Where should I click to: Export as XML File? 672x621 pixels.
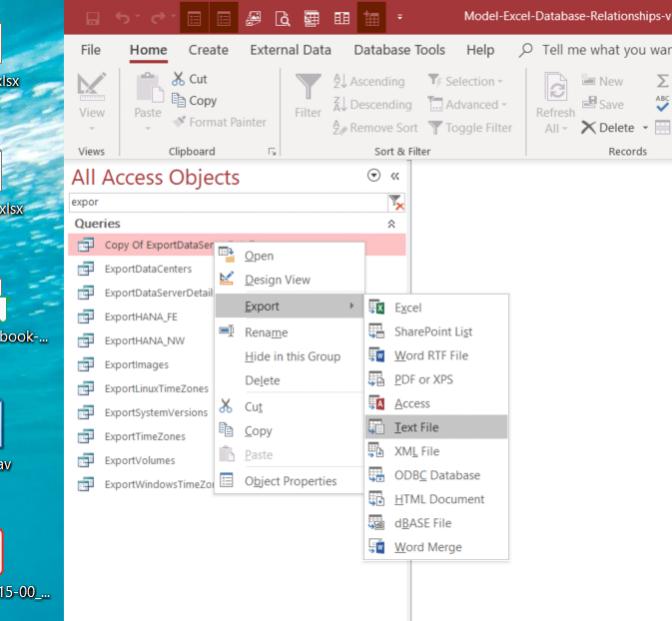click(436, 451)
